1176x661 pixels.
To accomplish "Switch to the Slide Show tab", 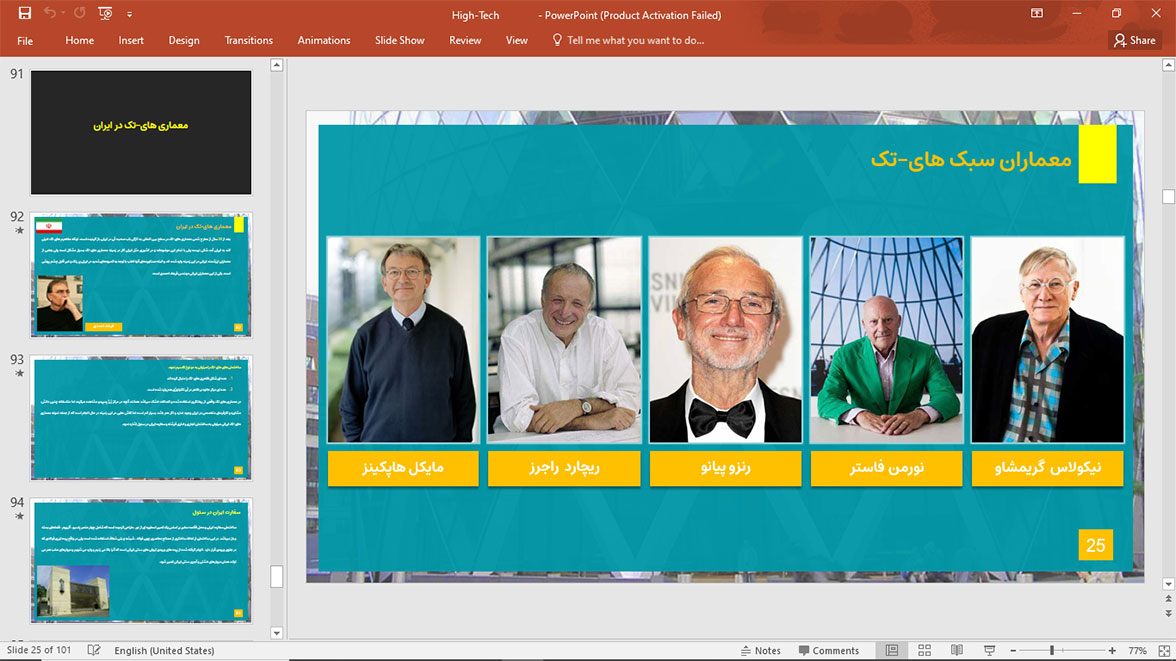I will coord(400,41).
